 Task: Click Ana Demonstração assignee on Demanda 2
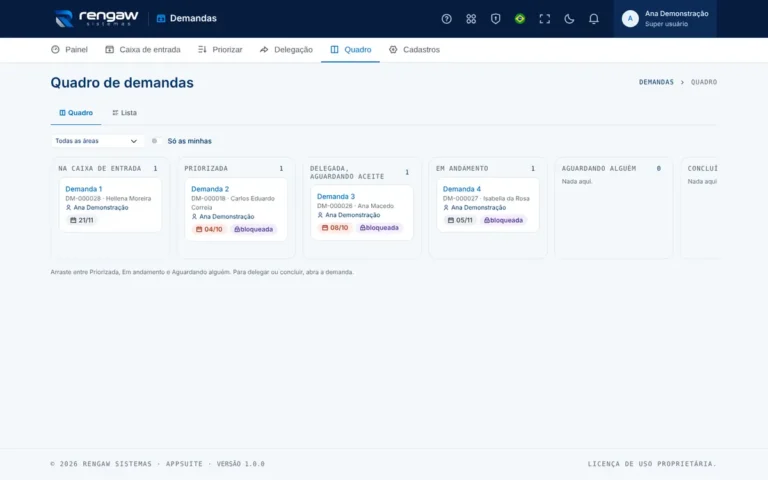click(x=223, y=216)
